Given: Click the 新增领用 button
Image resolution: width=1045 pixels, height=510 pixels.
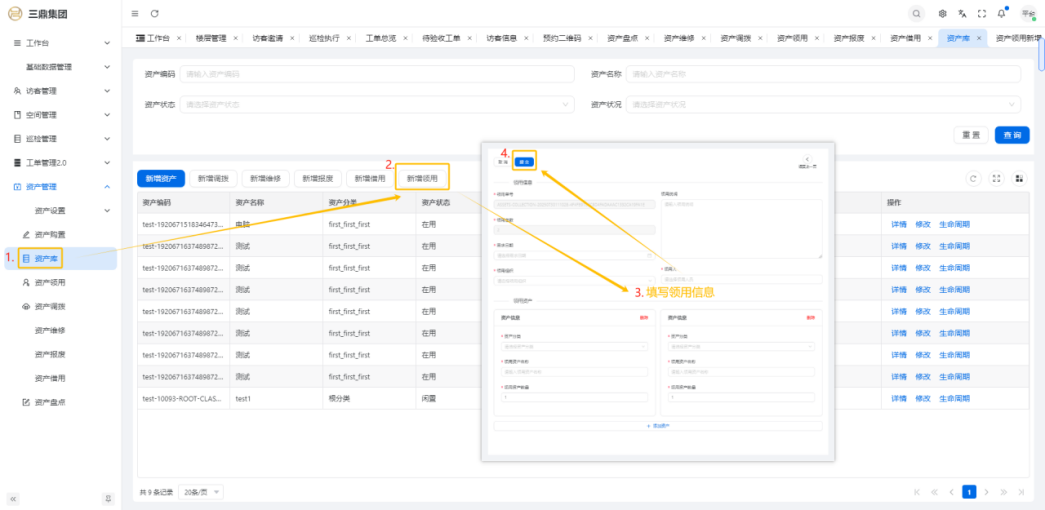Looking at the screenshot, I should click(422, 178).
